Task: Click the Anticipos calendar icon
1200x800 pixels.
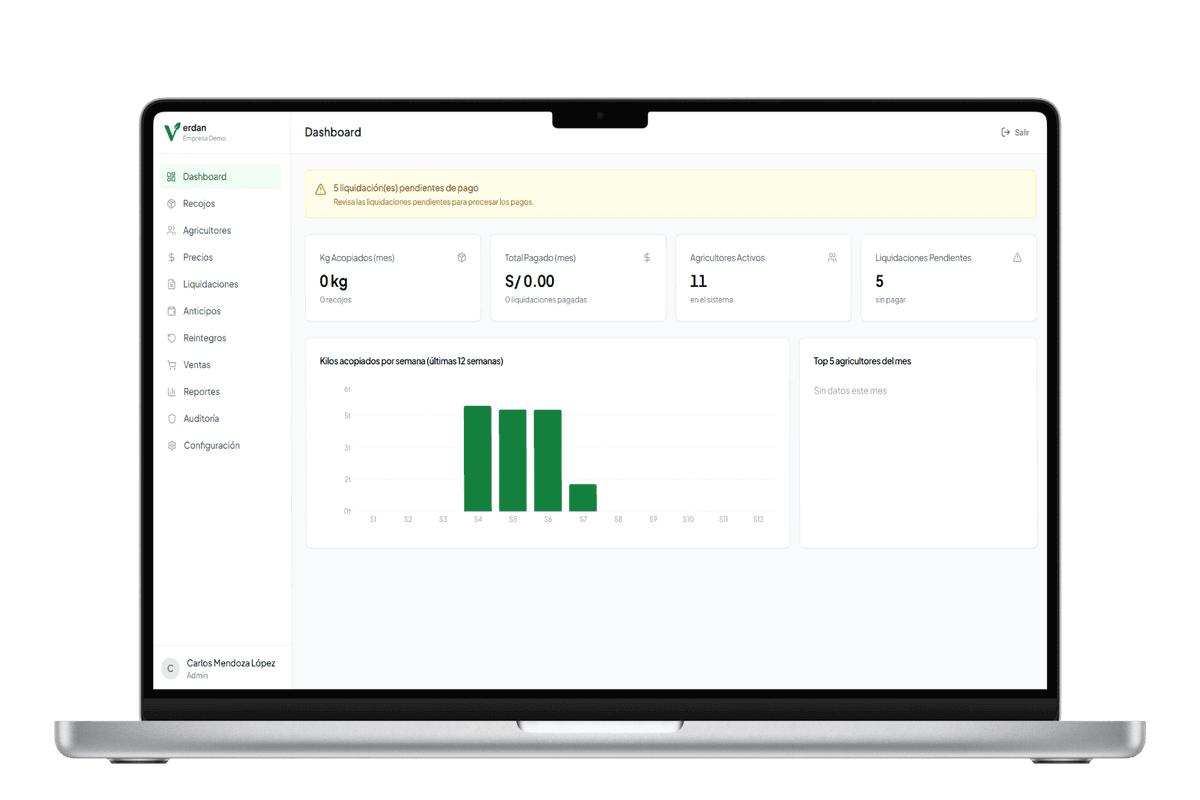Action: pos(171,311)
